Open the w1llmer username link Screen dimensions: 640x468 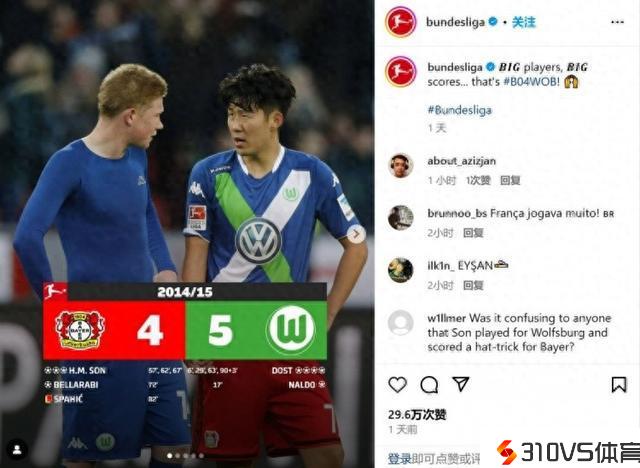(447, 318)
